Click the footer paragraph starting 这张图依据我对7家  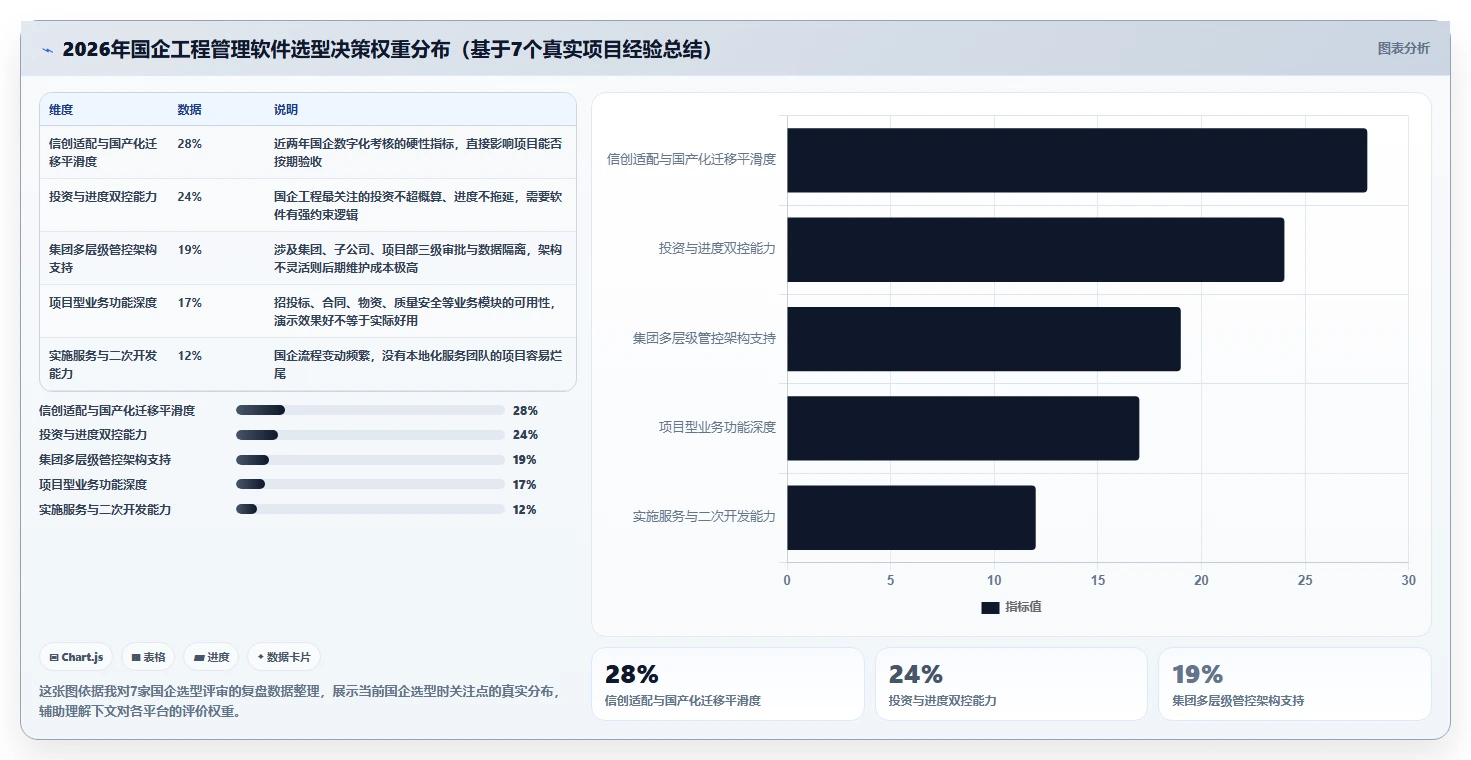302,701
